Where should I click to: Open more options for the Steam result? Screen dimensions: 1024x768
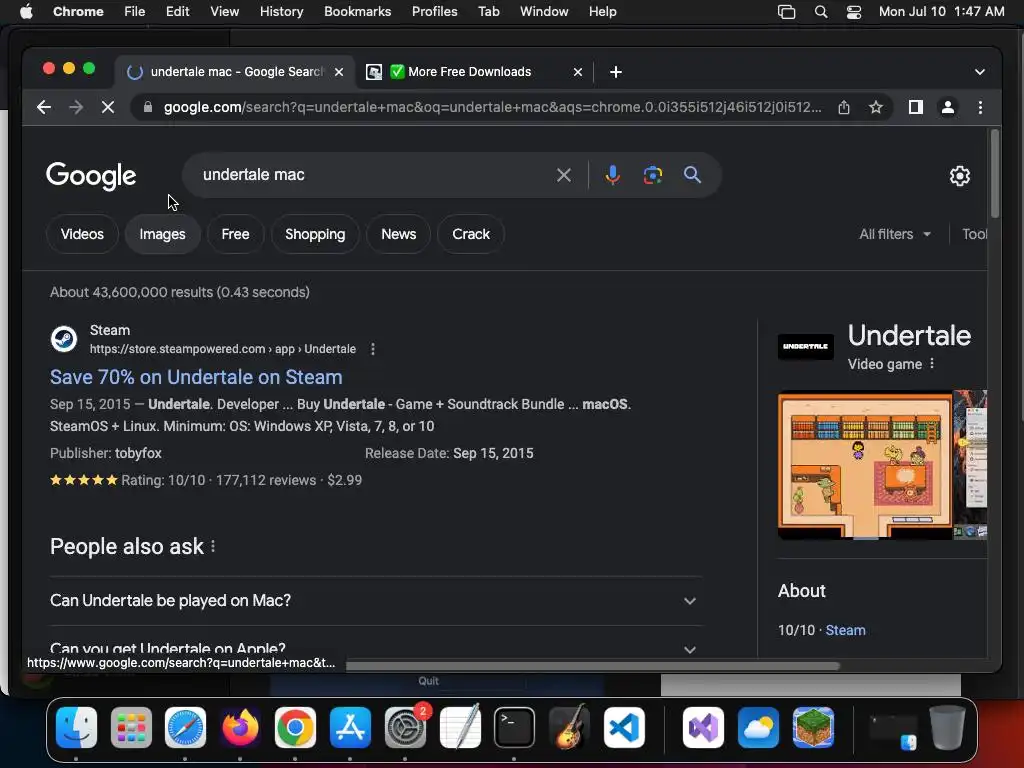[x=373, y=349]
